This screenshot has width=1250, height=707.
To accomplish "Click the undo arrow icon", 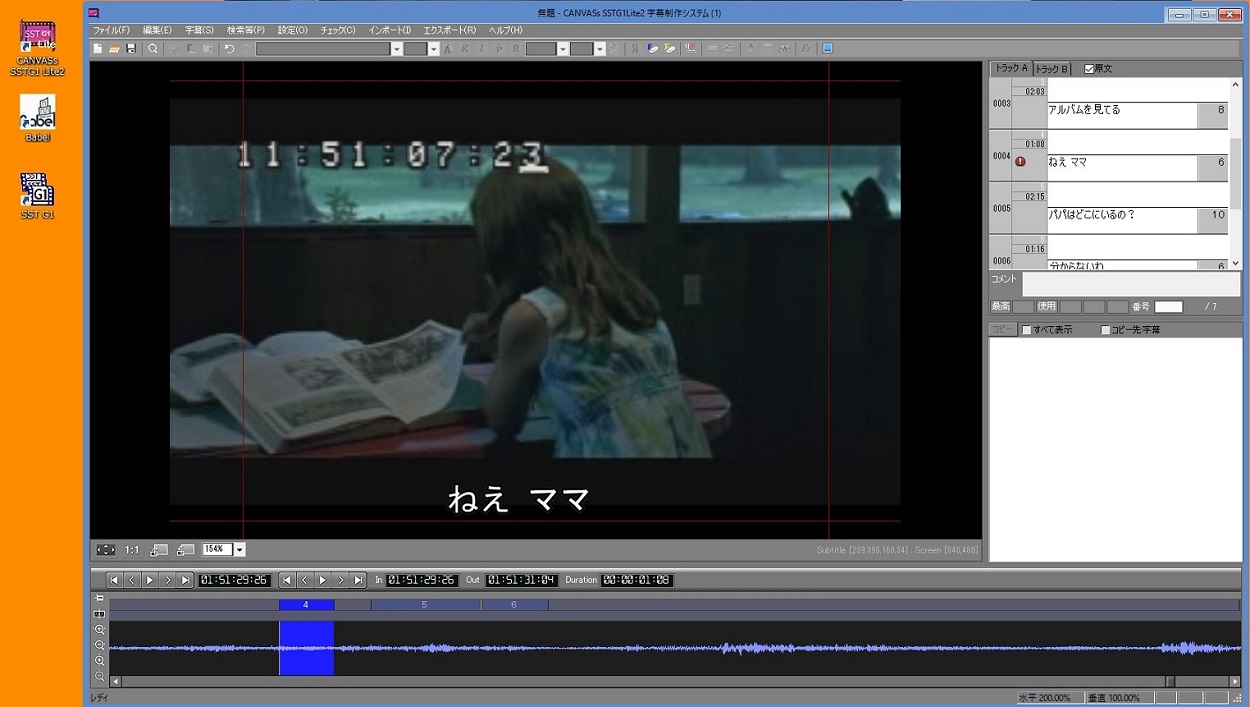I will click(x=229, y=48).
